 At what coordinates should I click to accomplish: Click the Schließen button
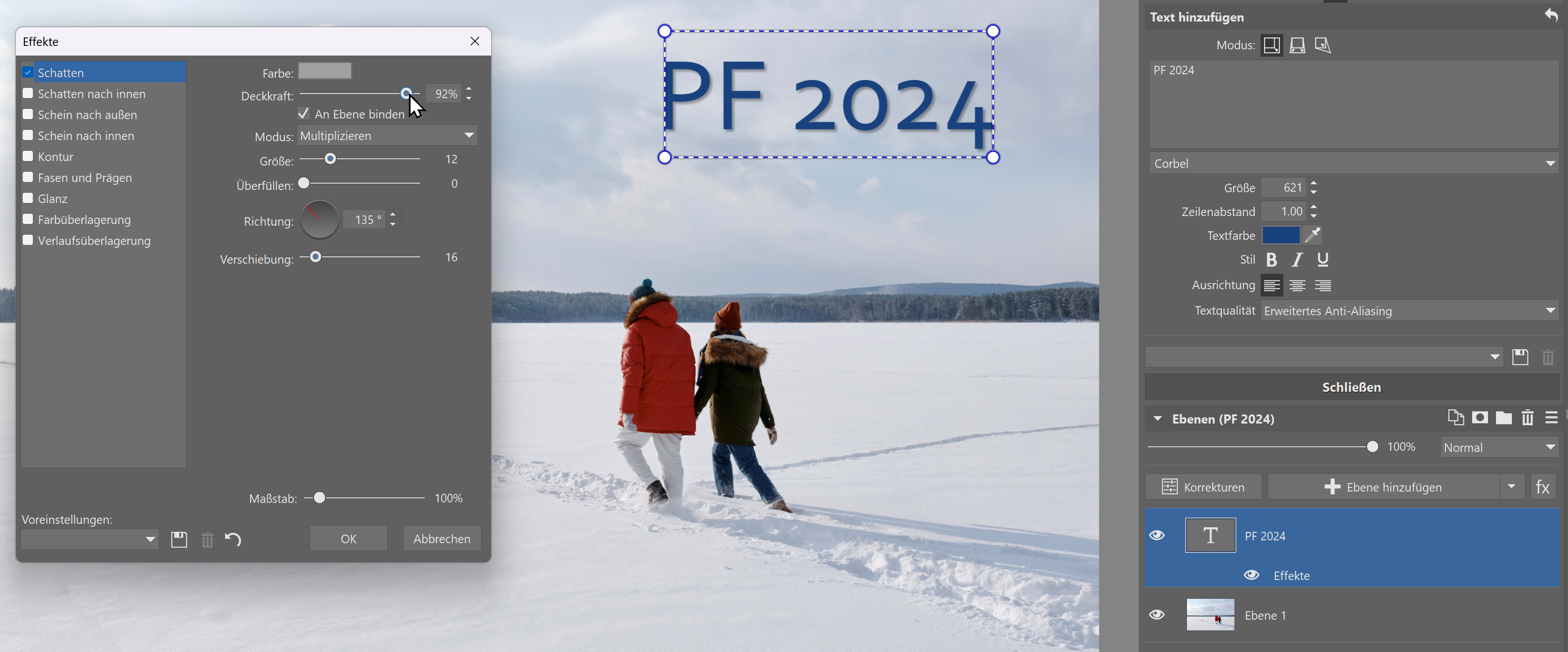1351,387
